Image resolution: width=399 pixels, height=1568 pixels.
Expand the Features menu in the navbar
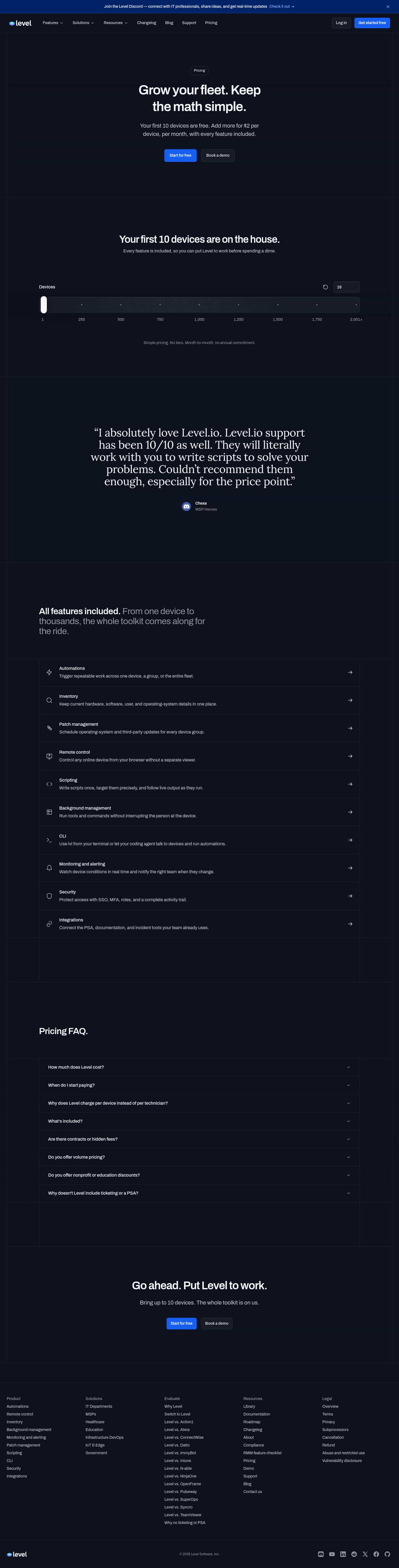53,22
